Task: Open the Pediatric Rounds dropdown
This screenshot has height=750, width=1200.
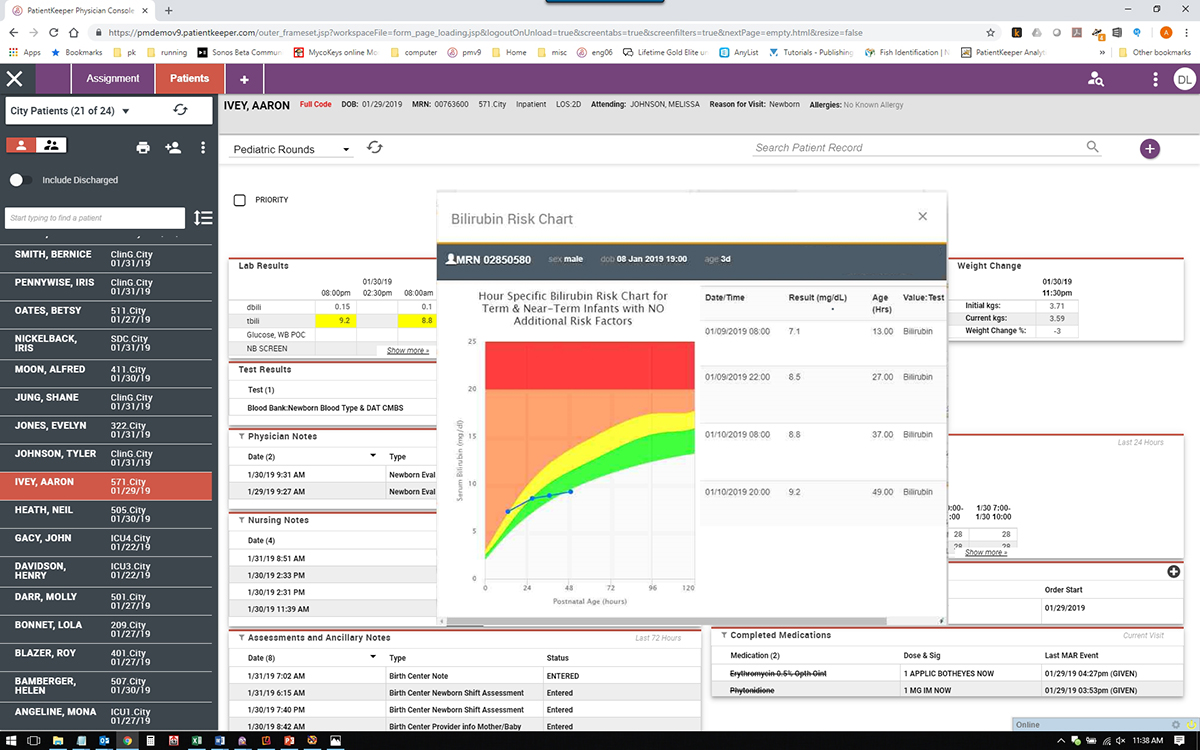Action: tap(292, 149)
